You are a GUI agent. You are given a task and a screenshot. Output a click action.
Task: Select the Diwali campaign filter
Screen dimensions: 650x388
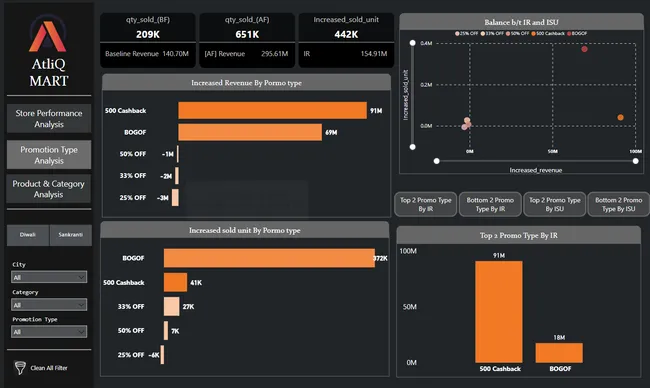28,235
